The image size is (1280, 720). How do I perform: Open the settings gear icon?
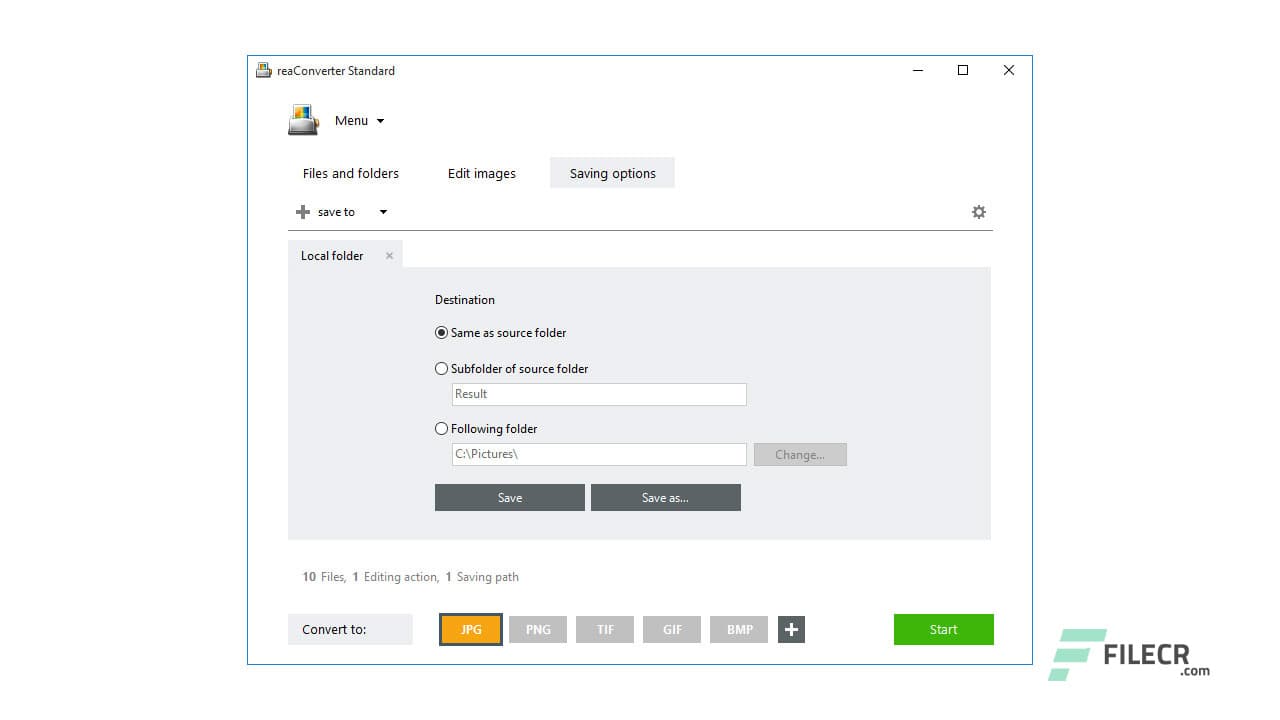click(x=978, y=211)
